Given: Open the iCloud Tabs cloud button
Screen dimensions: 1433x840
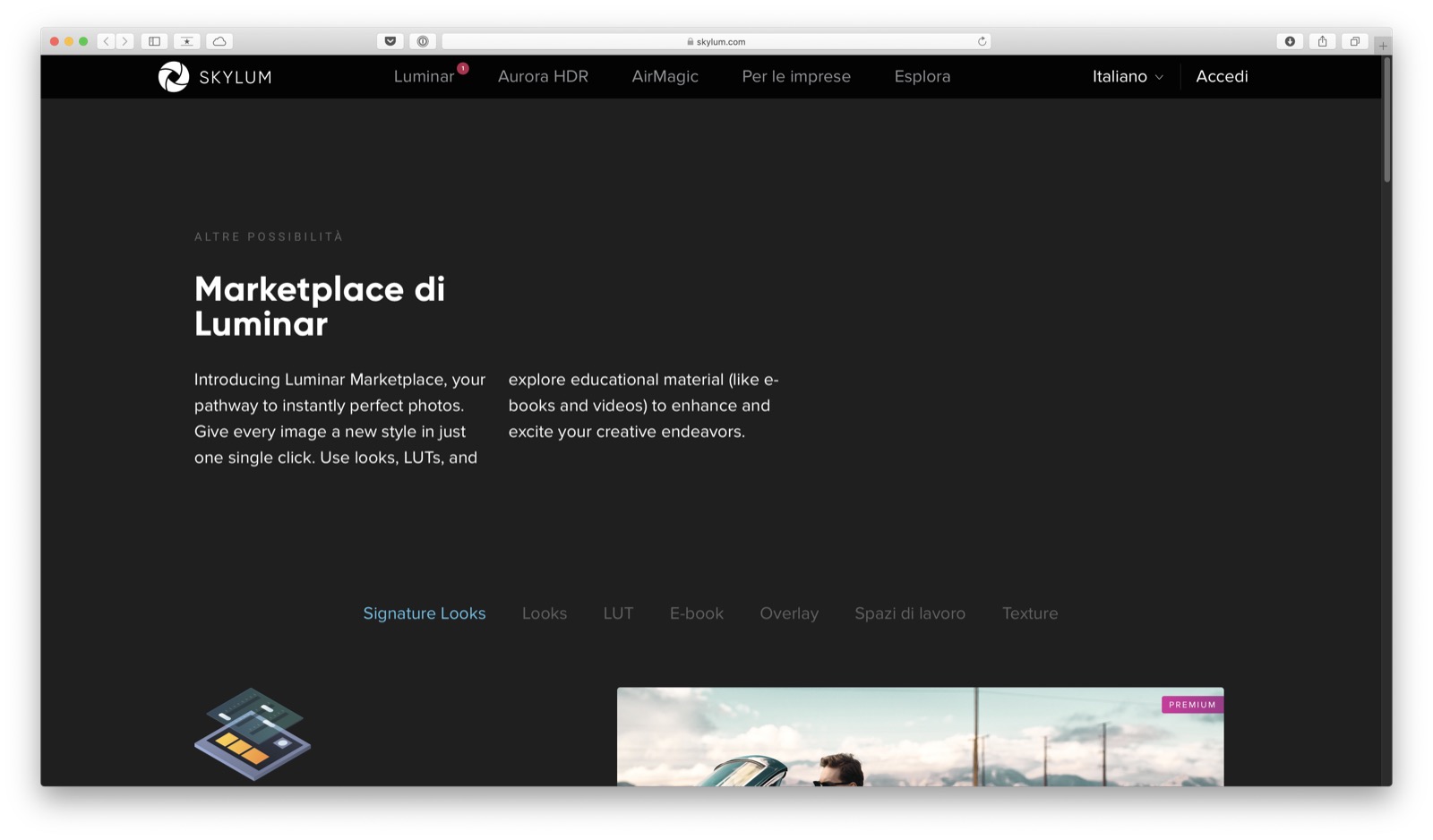Looking at the screenshot, I should click(219, 41).
